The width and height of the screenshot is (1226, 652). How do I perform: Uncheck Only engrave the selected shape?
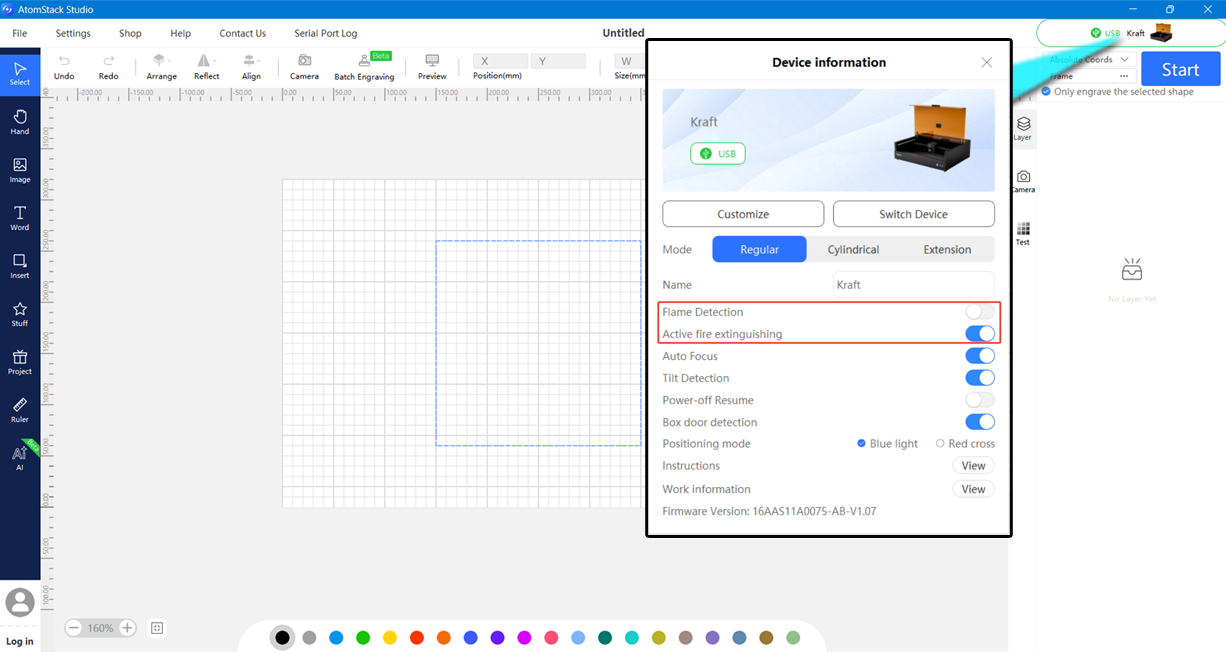[1046, 92]
